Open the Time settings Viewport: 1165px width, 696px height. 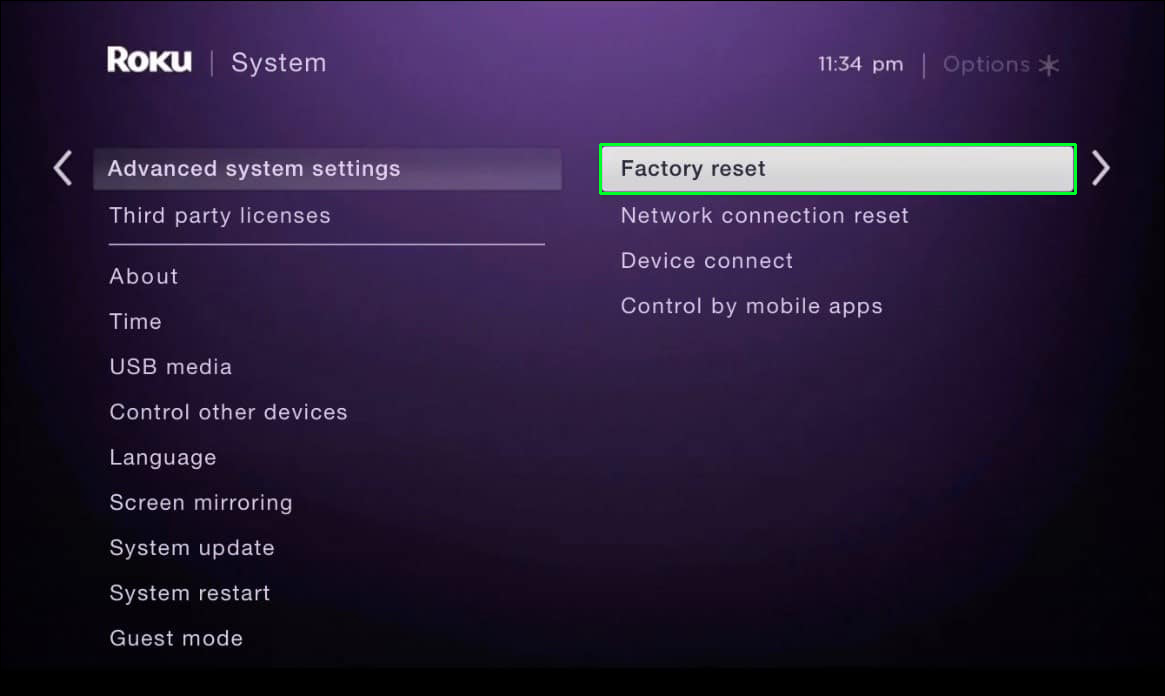click(x=135, y=322)
